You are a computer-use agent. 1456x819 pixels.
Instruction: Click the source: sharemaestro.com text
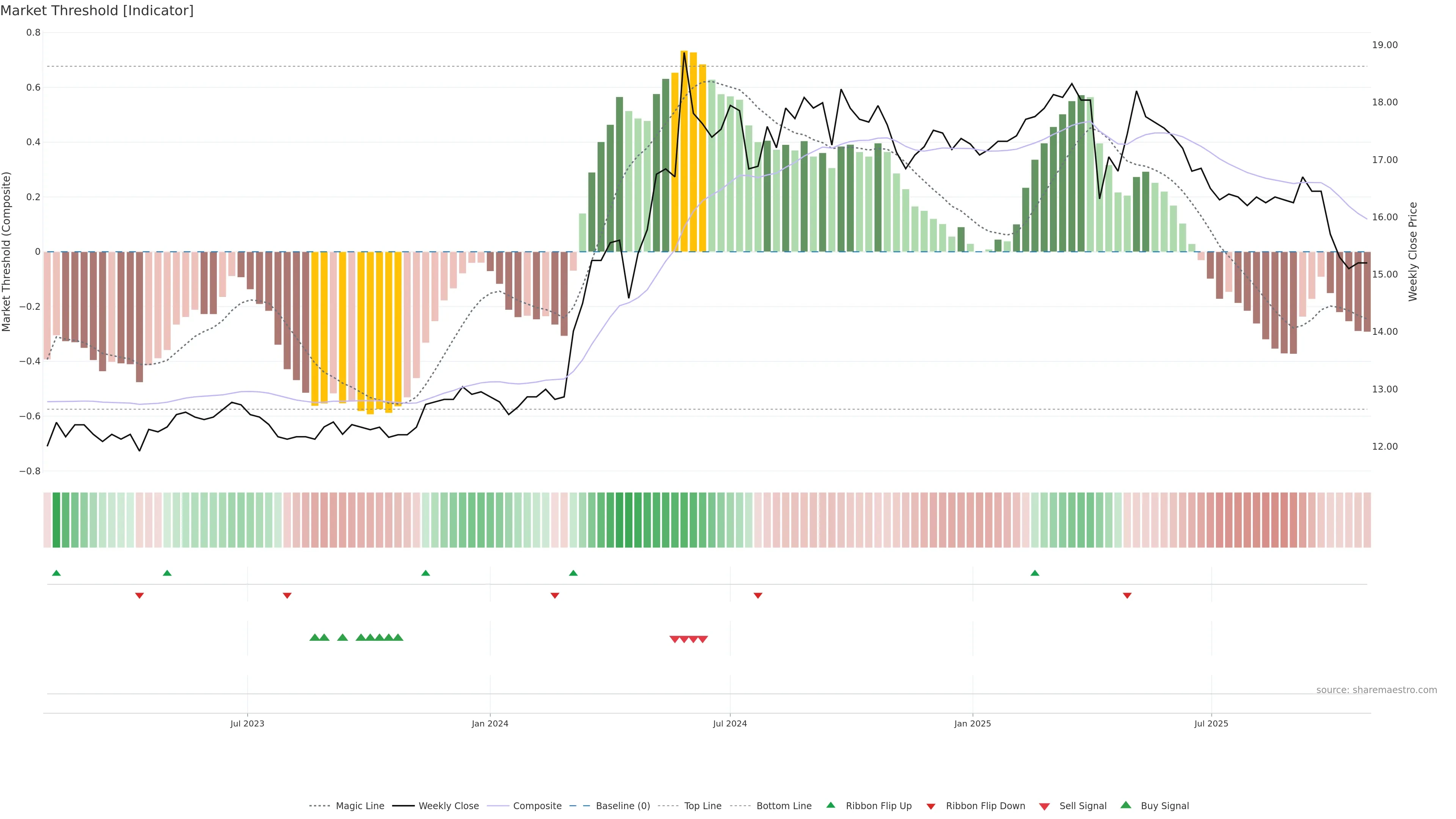point(1376,690)
